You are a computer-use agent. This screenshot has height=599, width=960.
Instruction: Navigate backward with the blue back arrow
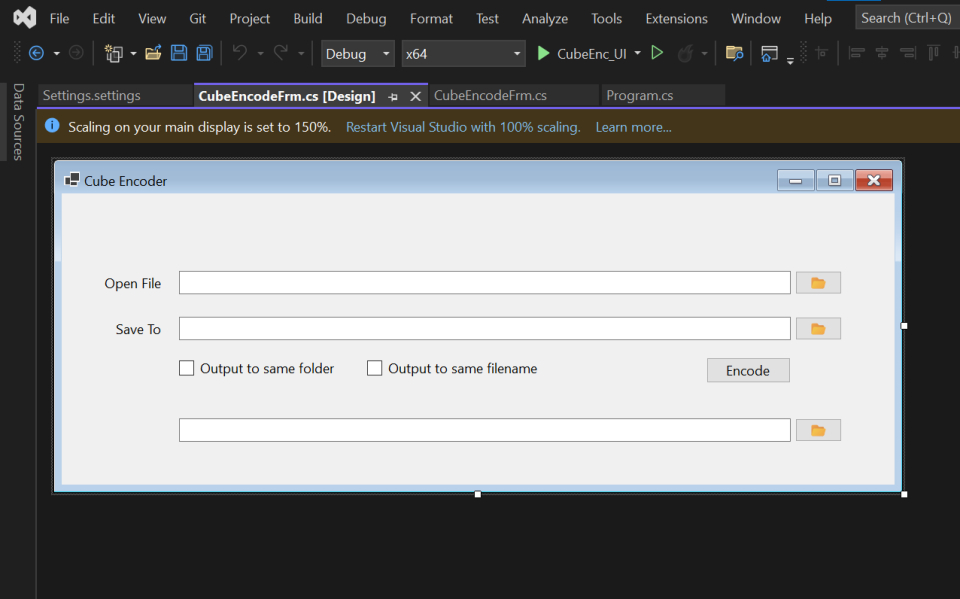[x=36, y=54]
